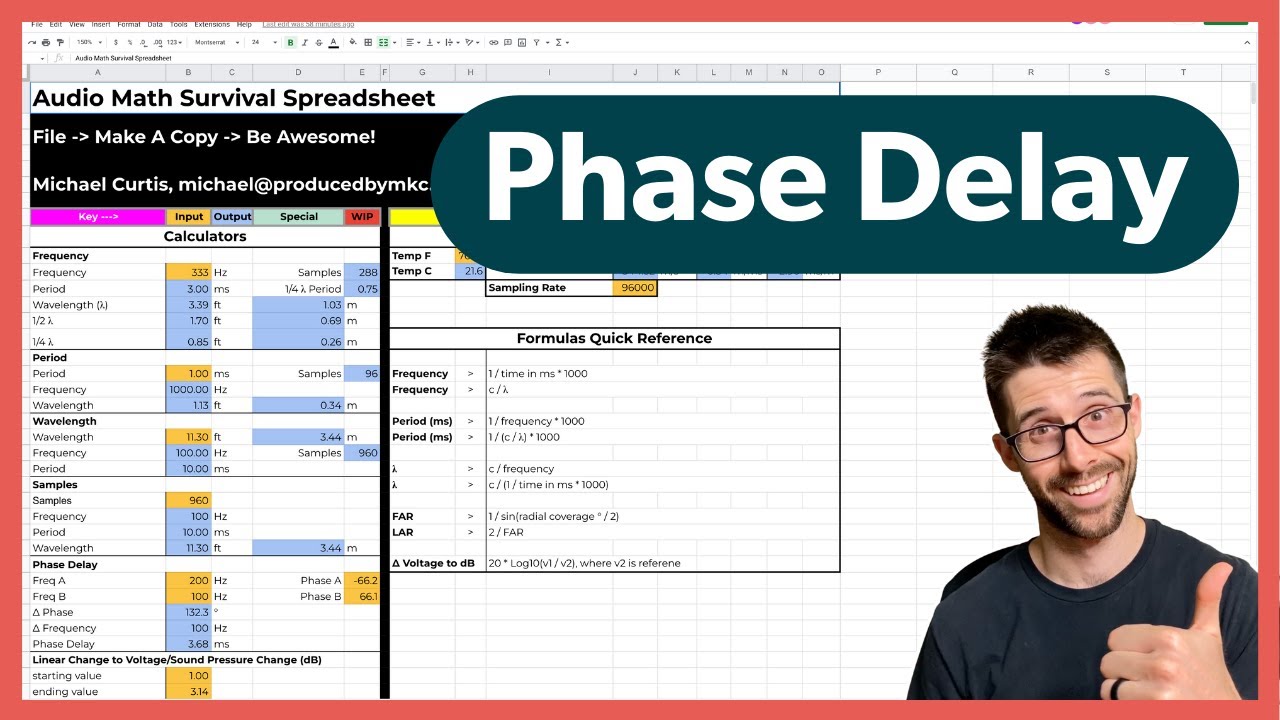Open the horizontal align dropdown
This screenshot has height=720, width=1280.
click(413, 42)
